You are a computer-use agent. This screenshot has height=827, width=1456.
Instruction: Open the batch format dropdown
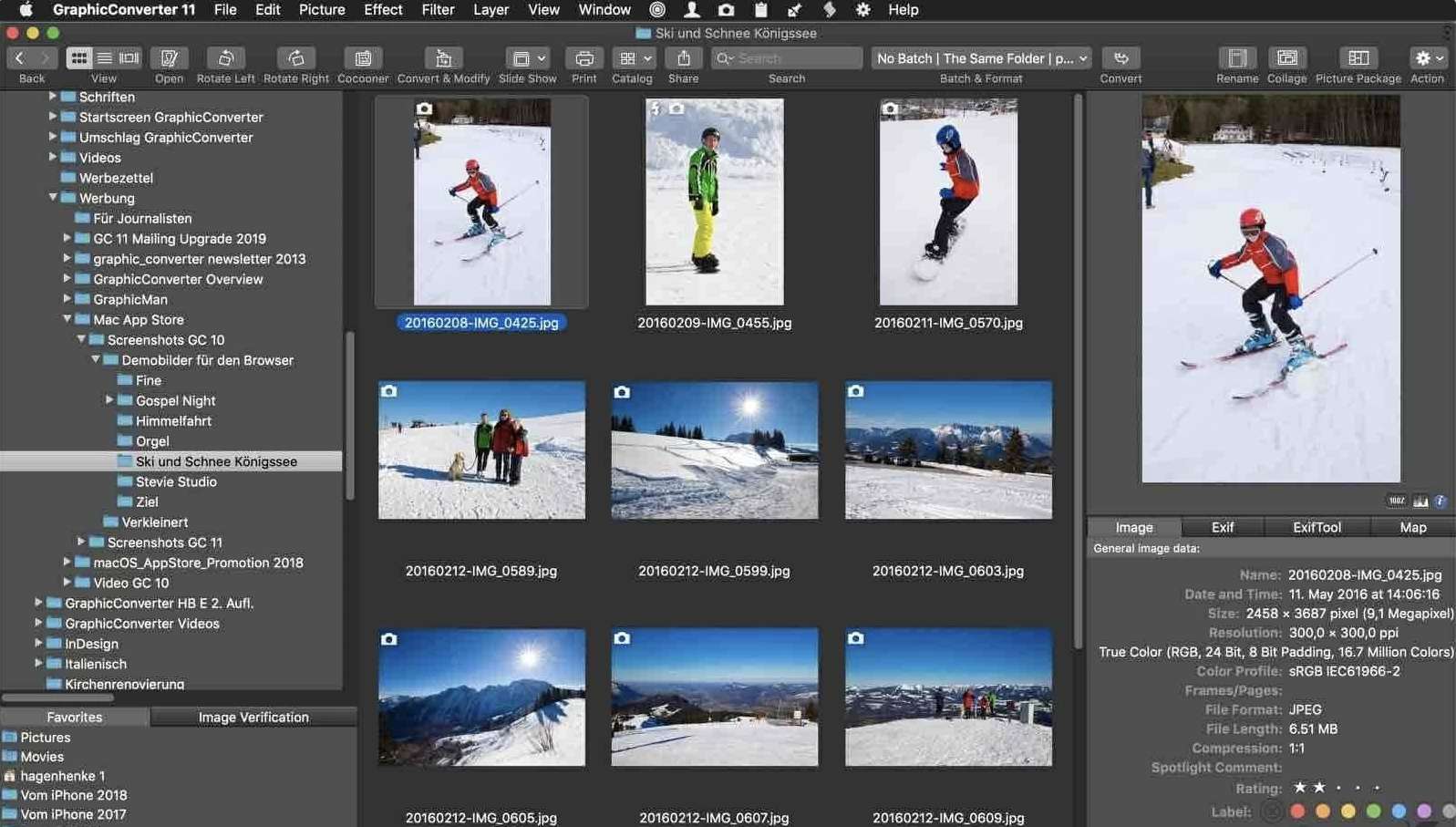[981, 58]
